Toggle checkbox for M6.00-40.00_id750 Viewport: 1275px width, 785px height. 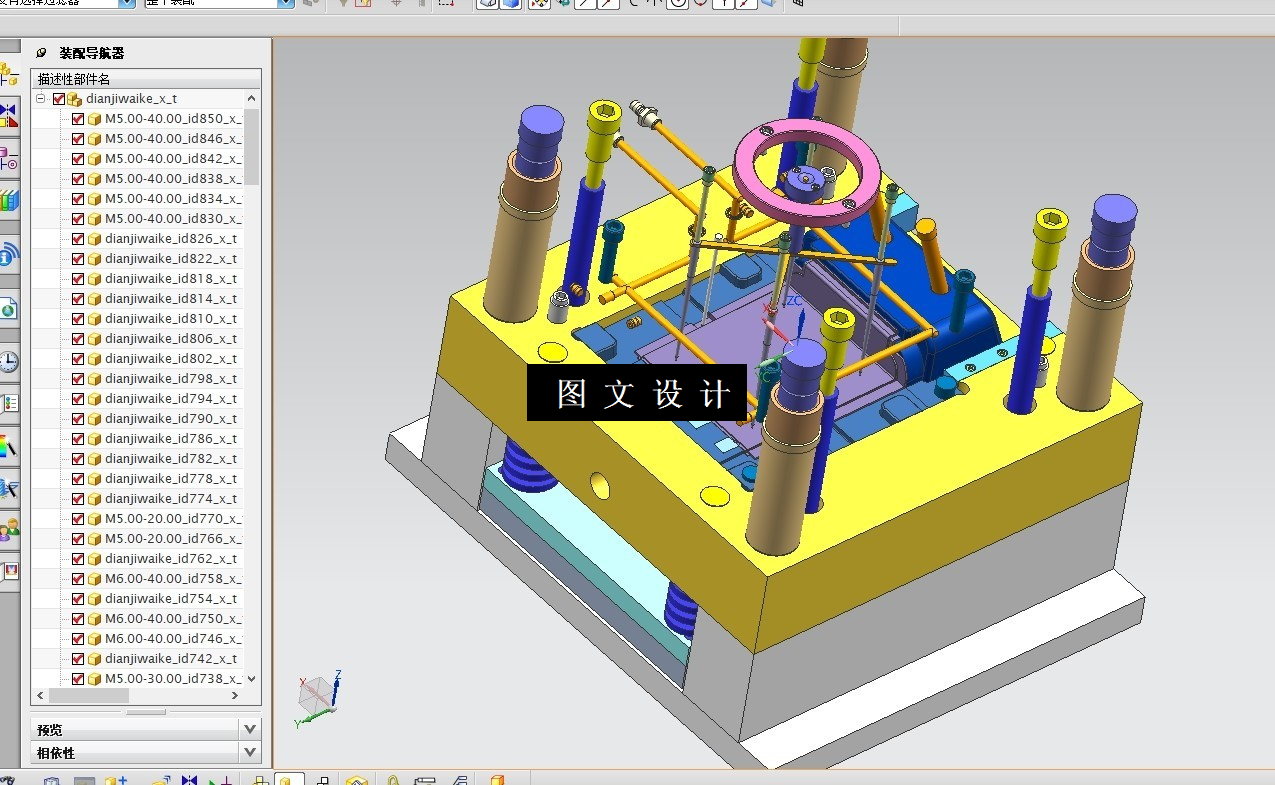pyautogui.click(x=78, y=619)
